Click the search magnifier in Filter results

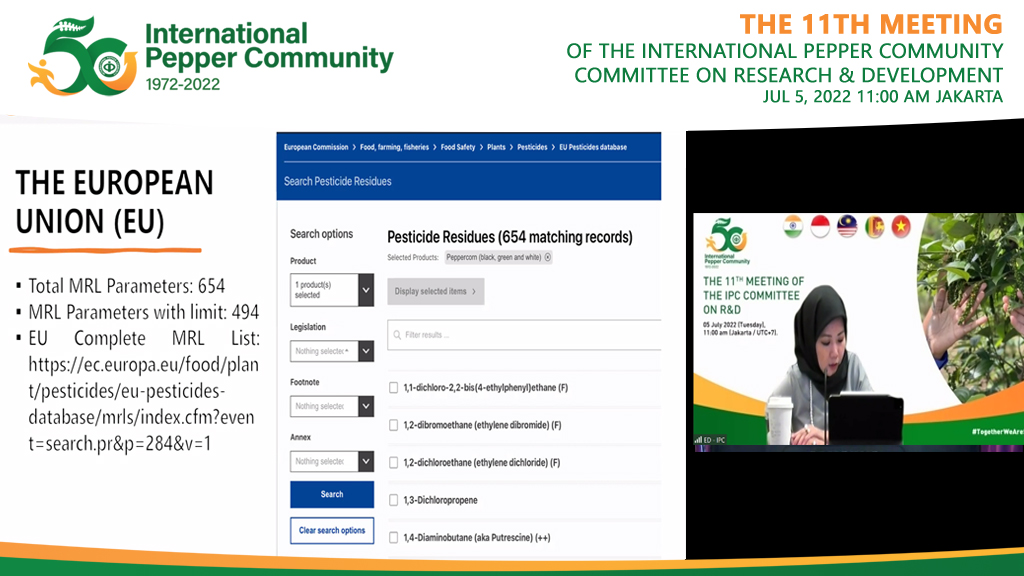(397, 335)
